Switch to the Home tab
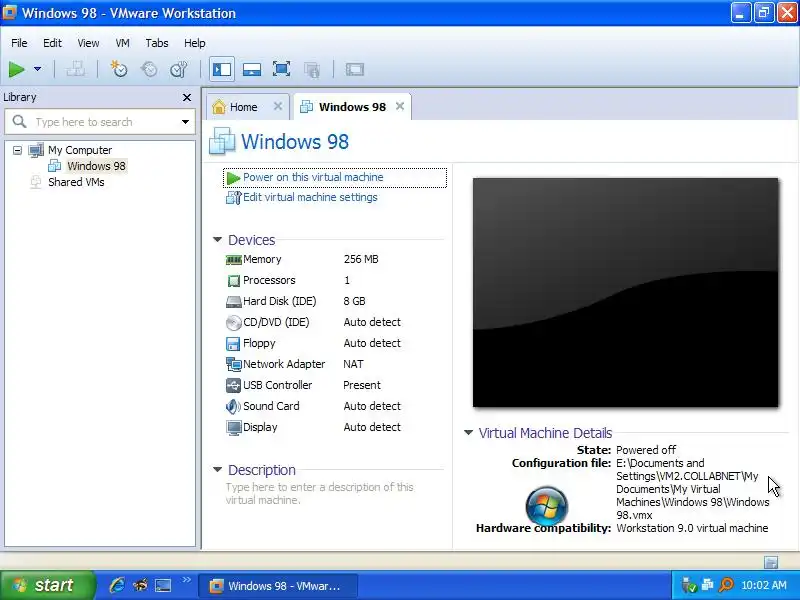Image resolution: width=800 pixels, height=600 pixels. tap(243, 107)
